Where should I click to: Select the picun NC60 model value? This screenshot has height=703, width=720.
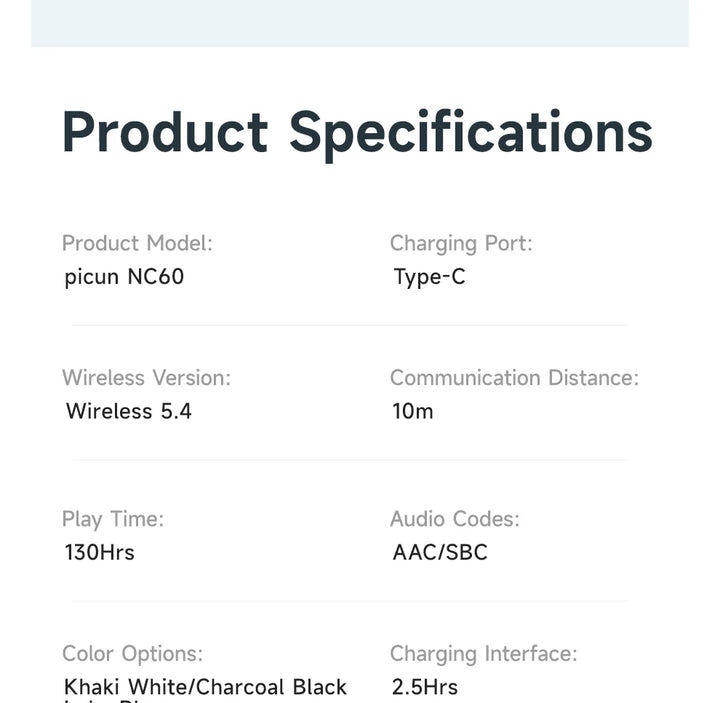(x=124, y=277)
